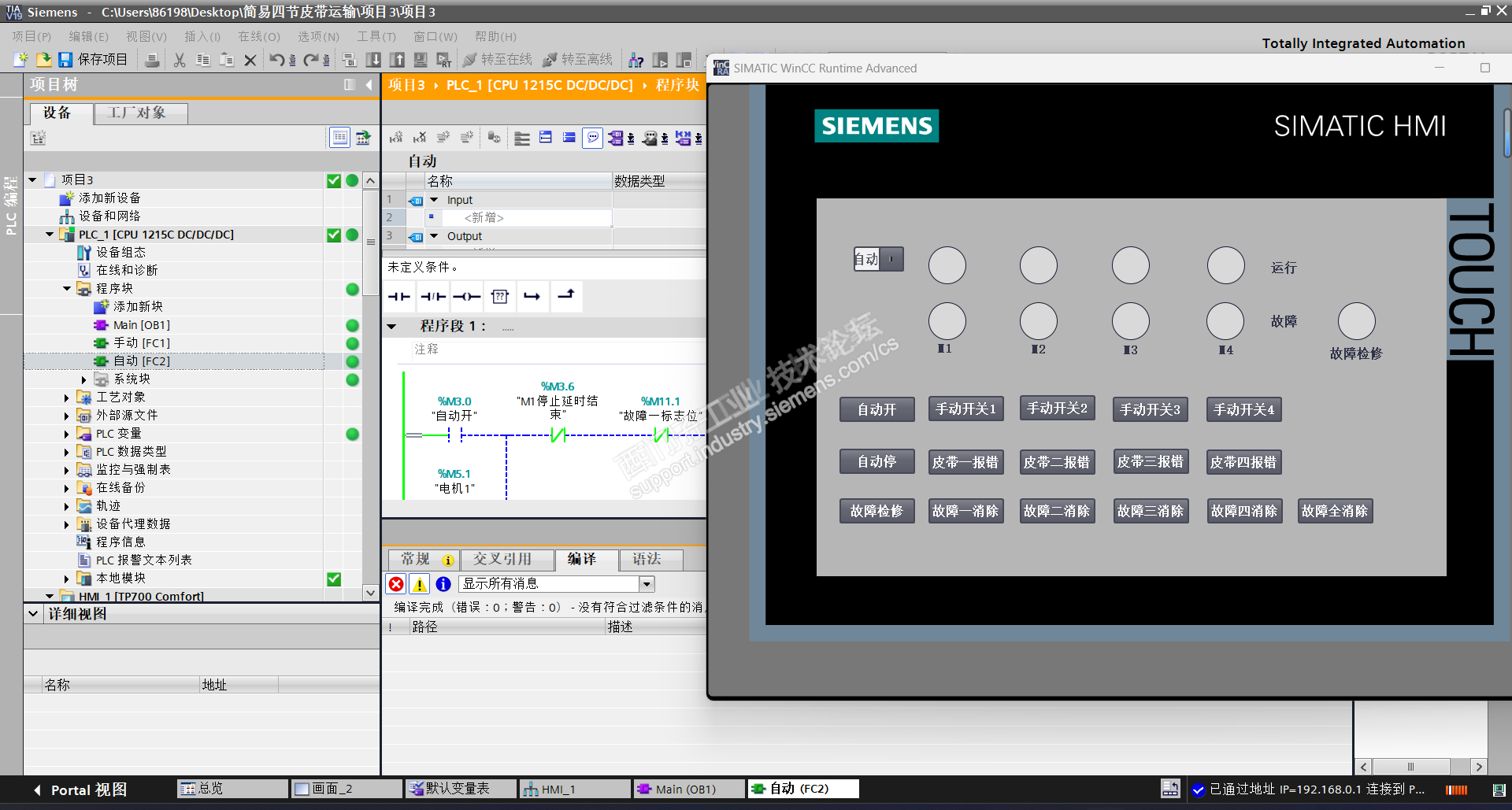Open 设备组态 in project tree

tap(120, 253)
